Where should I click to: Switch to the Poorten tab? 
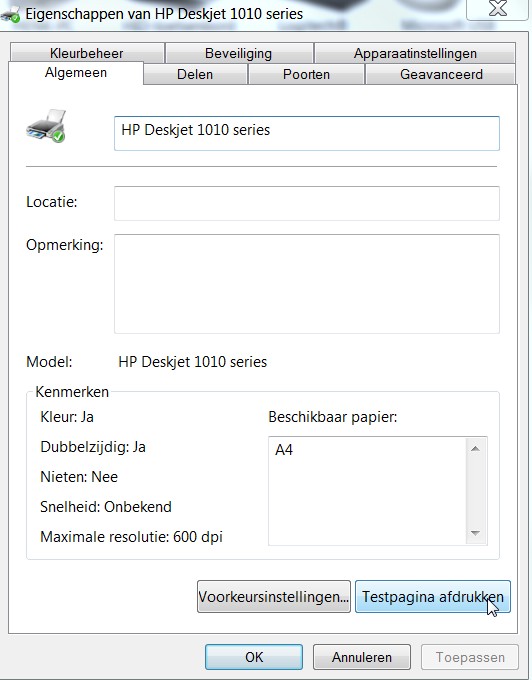click(x=306, y=74)
